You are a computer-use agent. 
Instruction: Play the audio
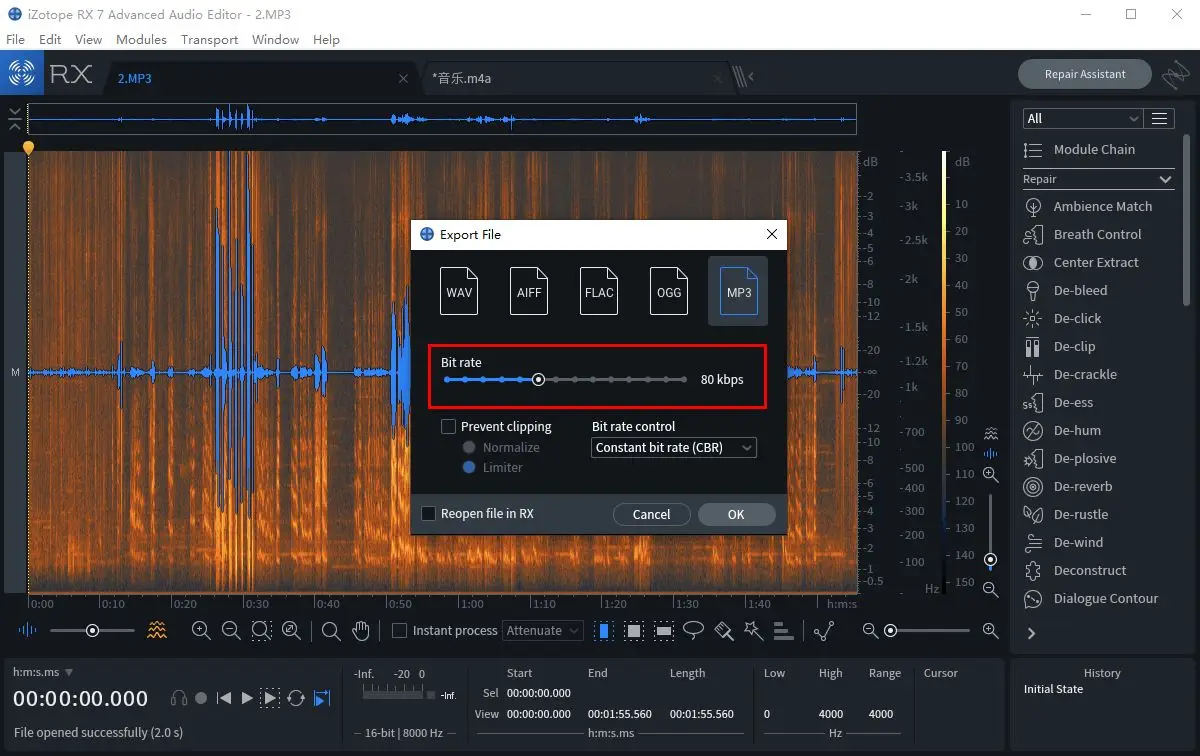tap(247, 698)
